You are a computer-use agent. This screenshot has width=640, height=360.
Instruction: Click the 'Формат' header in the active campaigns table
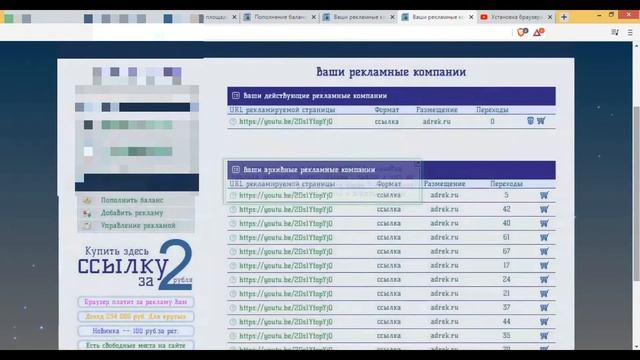pyautogui.click(x=387, y=110)
